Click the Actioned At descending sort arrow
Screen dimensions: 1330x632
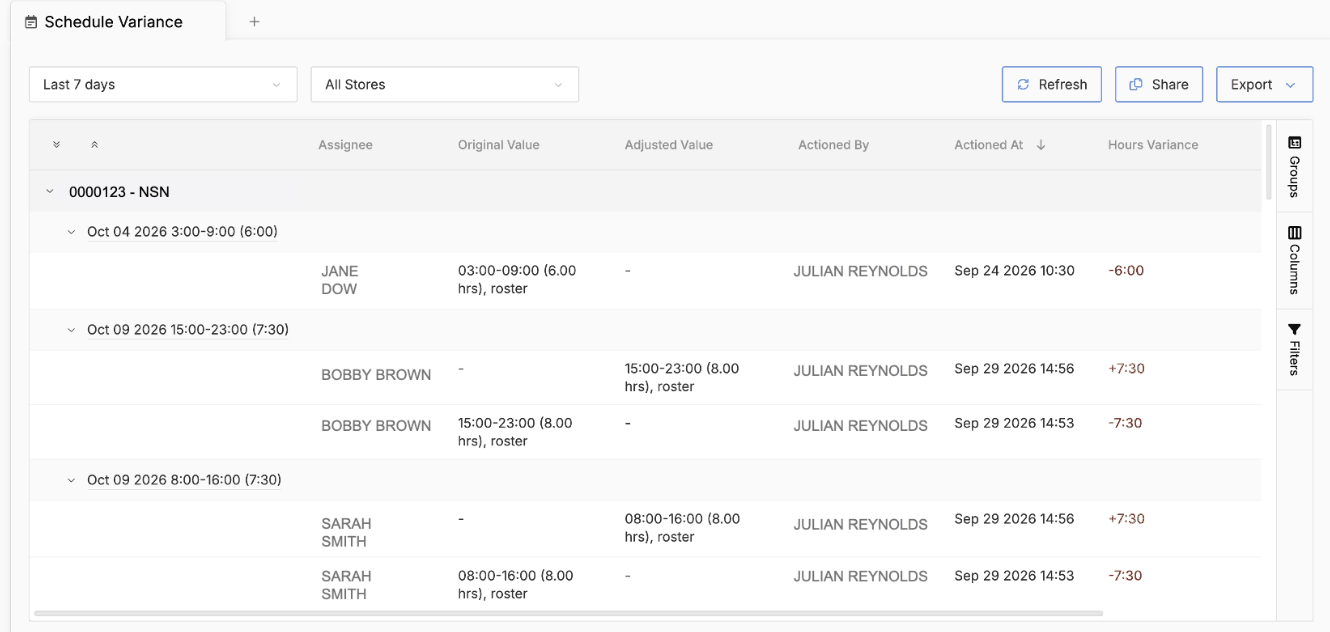click(1041, 145)
